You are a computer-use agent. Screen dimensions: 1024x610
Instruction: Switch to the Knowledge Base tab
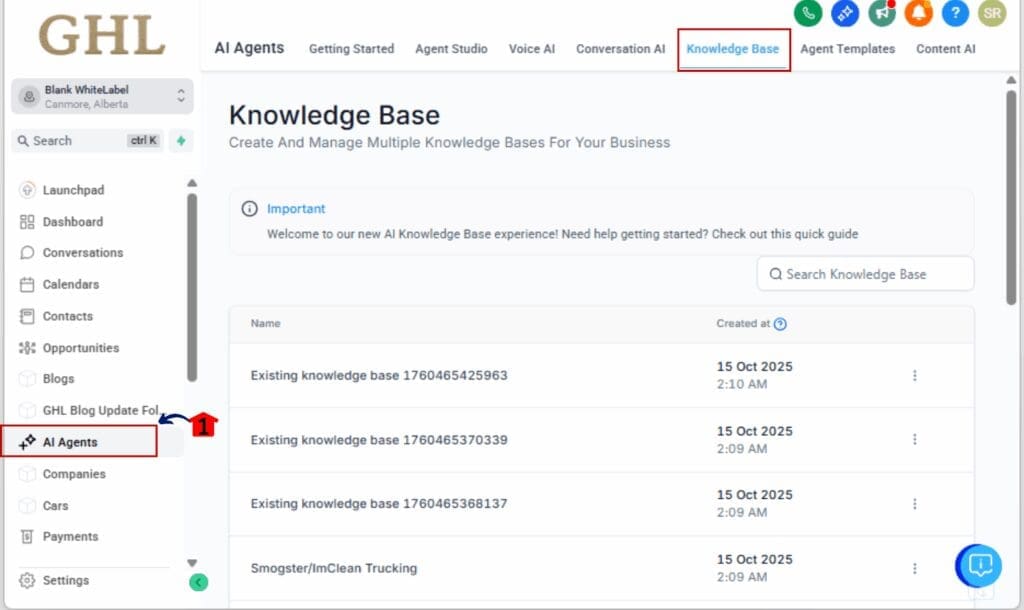[734, 48]
